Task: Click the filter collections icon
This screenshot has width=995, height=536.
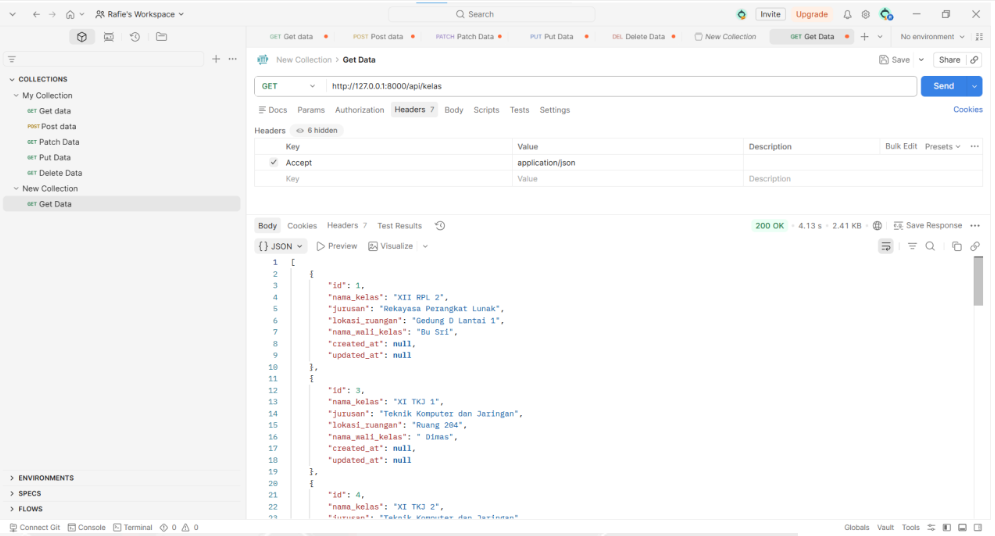Action: [11, 59]
